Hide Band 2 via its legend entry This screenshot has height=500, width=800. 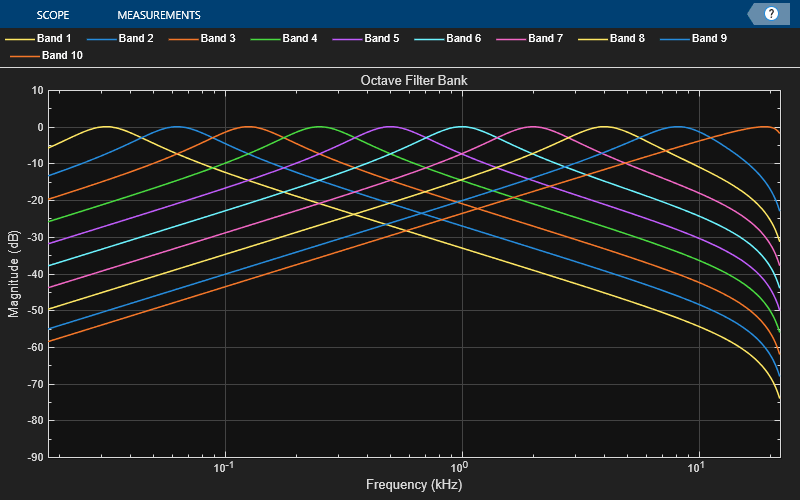(135, 39)
